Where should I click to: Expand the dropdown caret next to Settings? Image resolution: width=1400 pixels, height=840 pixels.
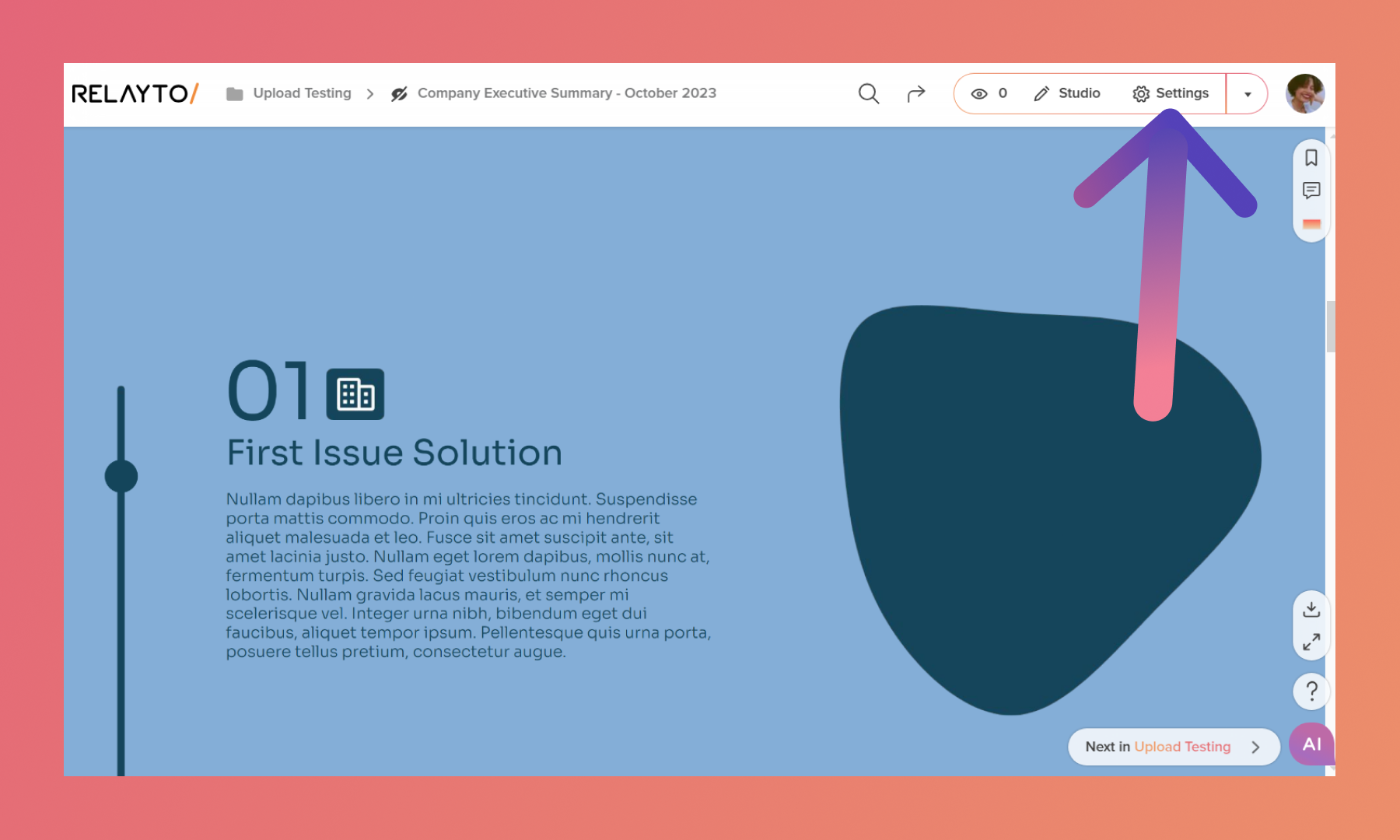pyautogui.click(x=1248, y=94)
